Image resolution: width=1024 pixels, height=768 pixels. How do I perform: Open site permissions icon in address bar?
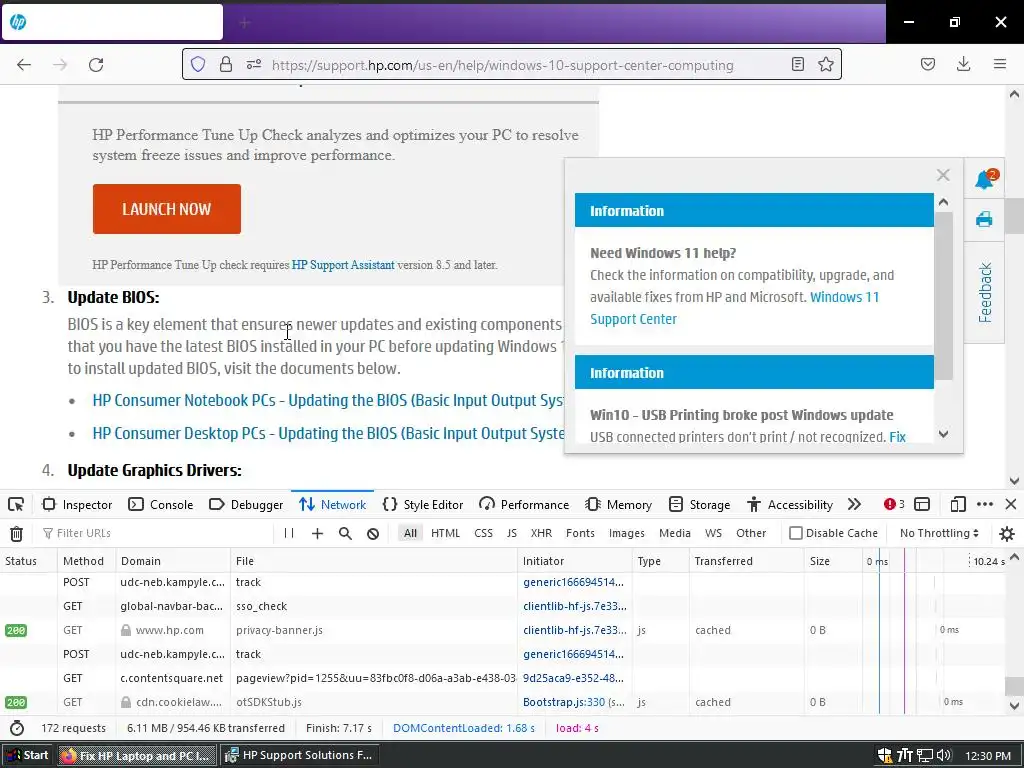coord(253,64)
